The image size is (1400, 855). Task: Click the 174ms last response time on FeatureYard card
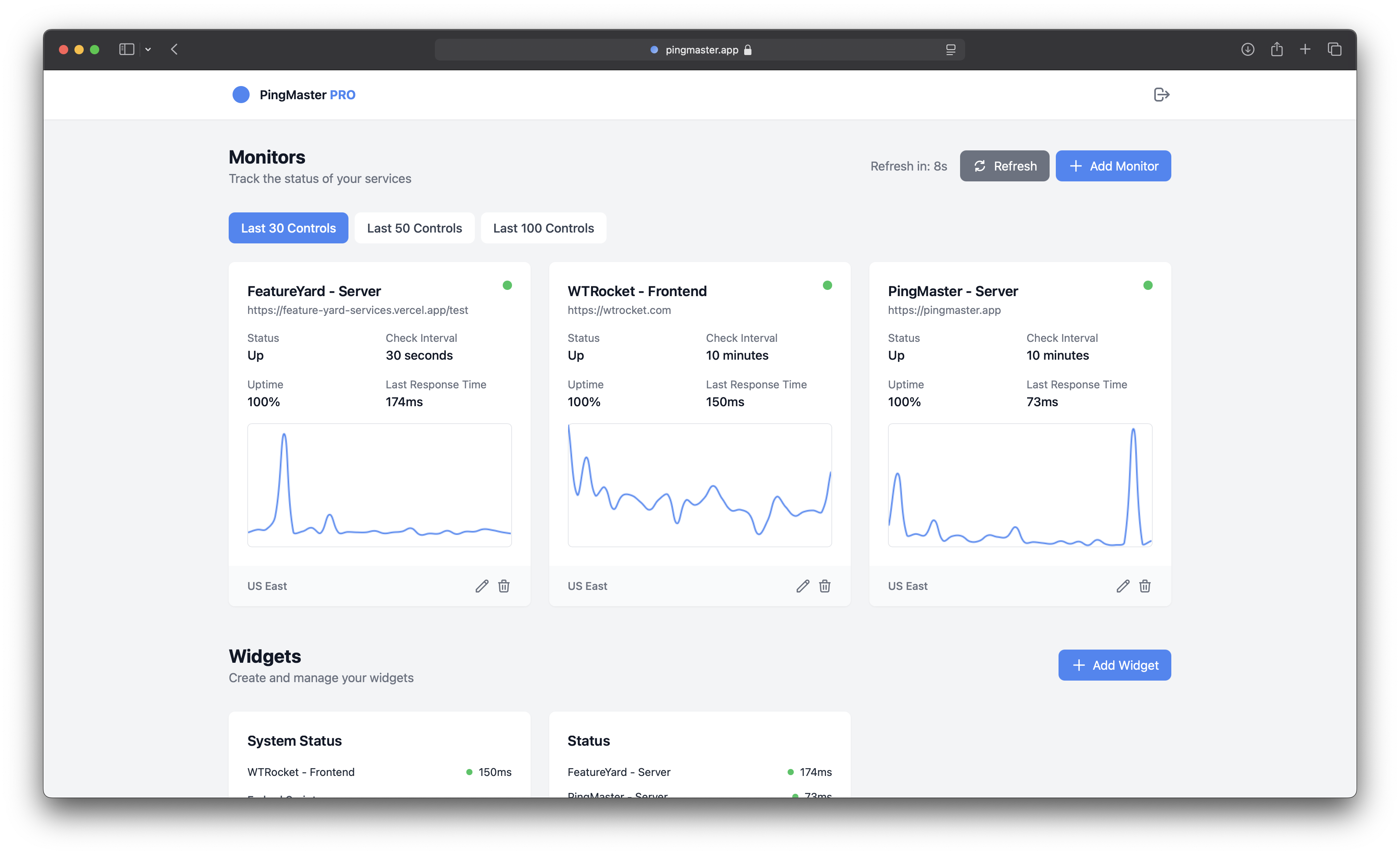(x=404, y=402)
